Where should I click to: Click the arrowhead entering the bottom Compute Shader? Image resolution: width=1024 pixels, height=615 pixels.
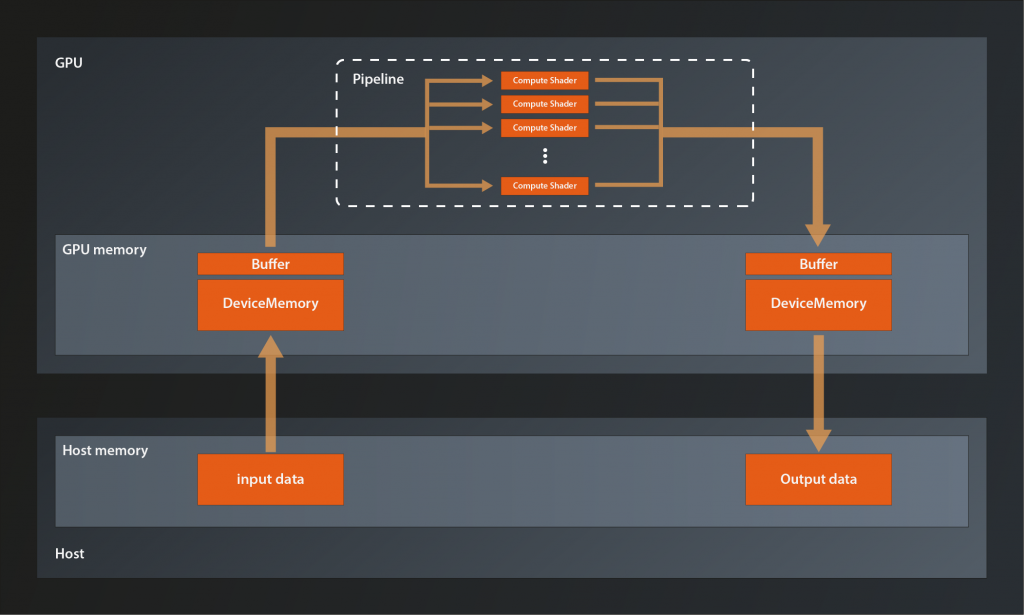(492, 185)
